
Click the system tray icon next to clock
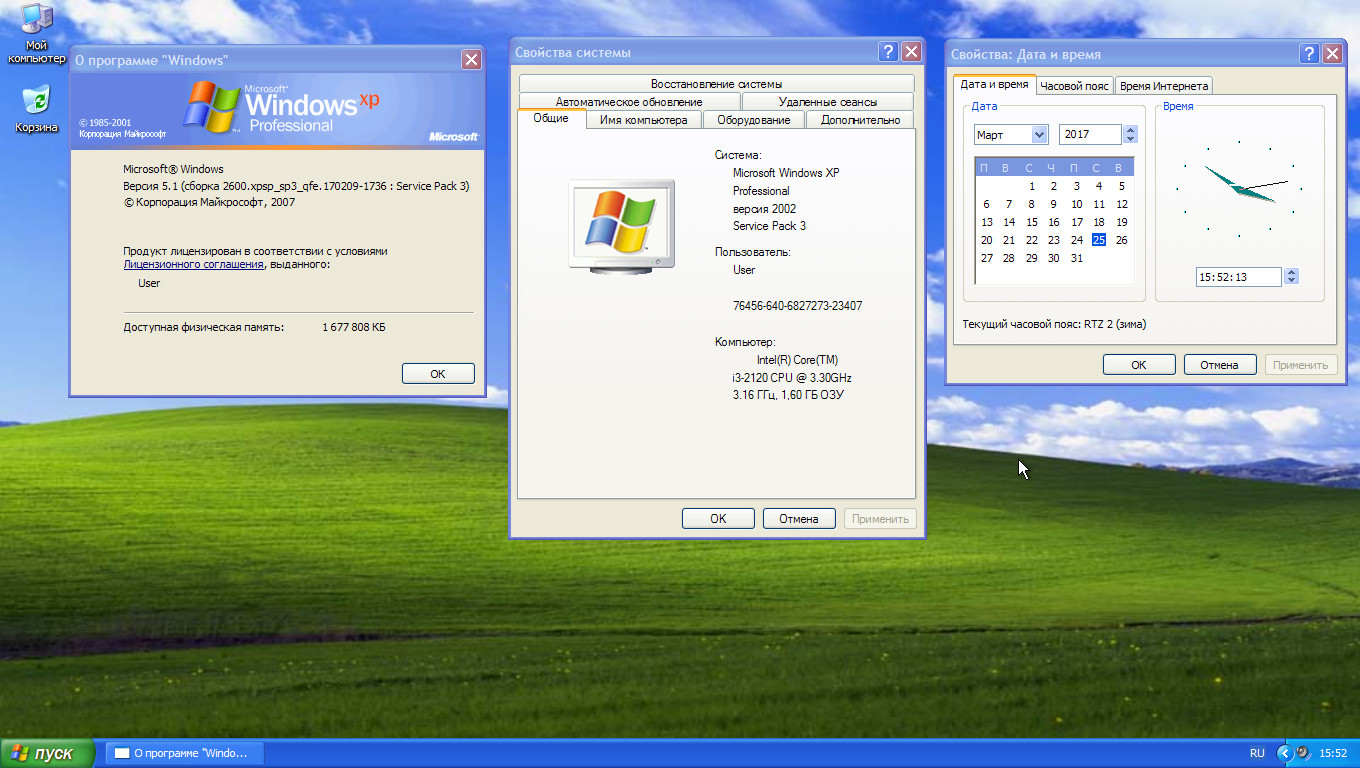[x=1302, y=753]
